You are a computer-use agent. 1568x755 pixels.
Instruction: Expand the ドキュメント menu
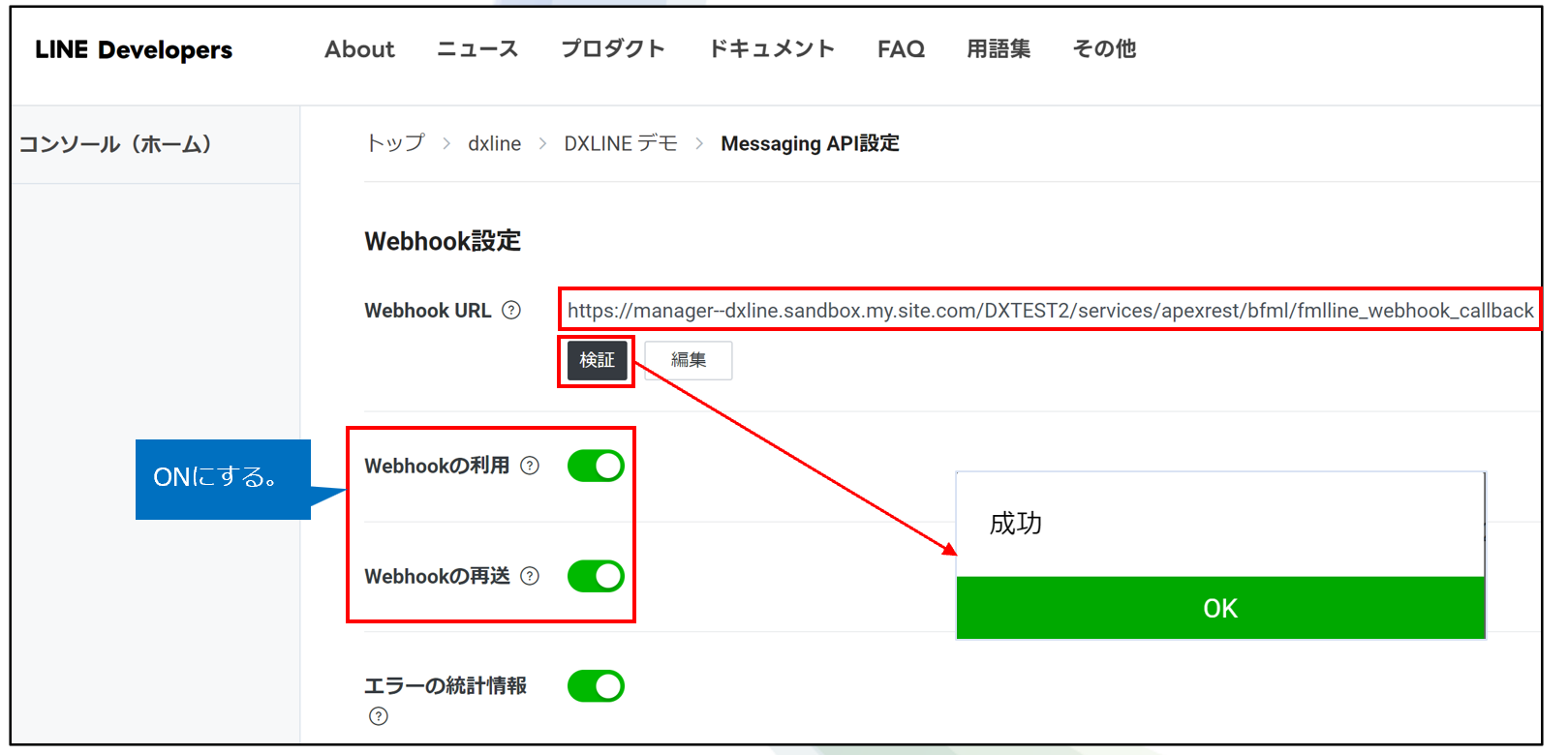coord(771,49)
